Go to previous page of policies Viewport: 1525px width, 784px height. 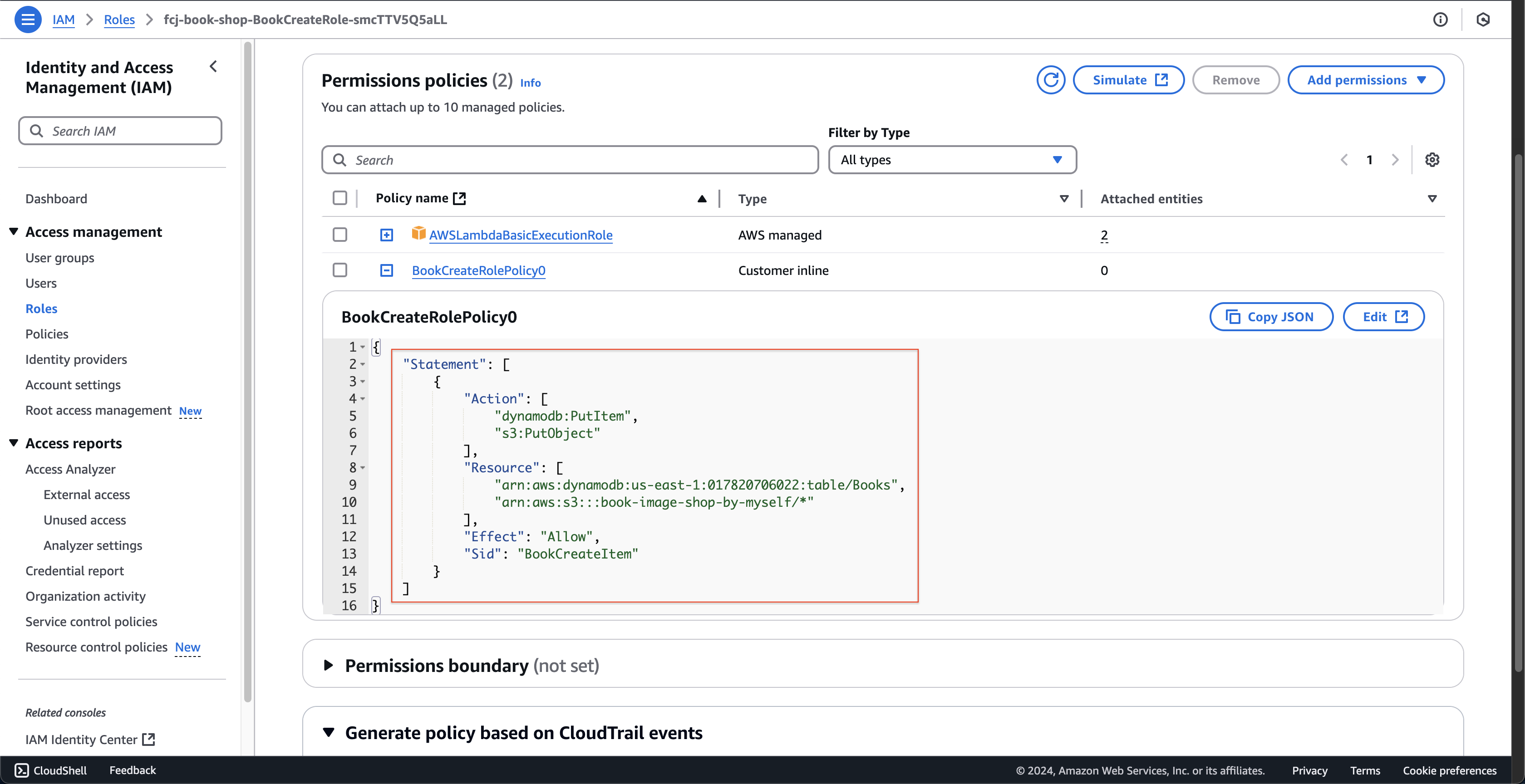[1344, 160]
